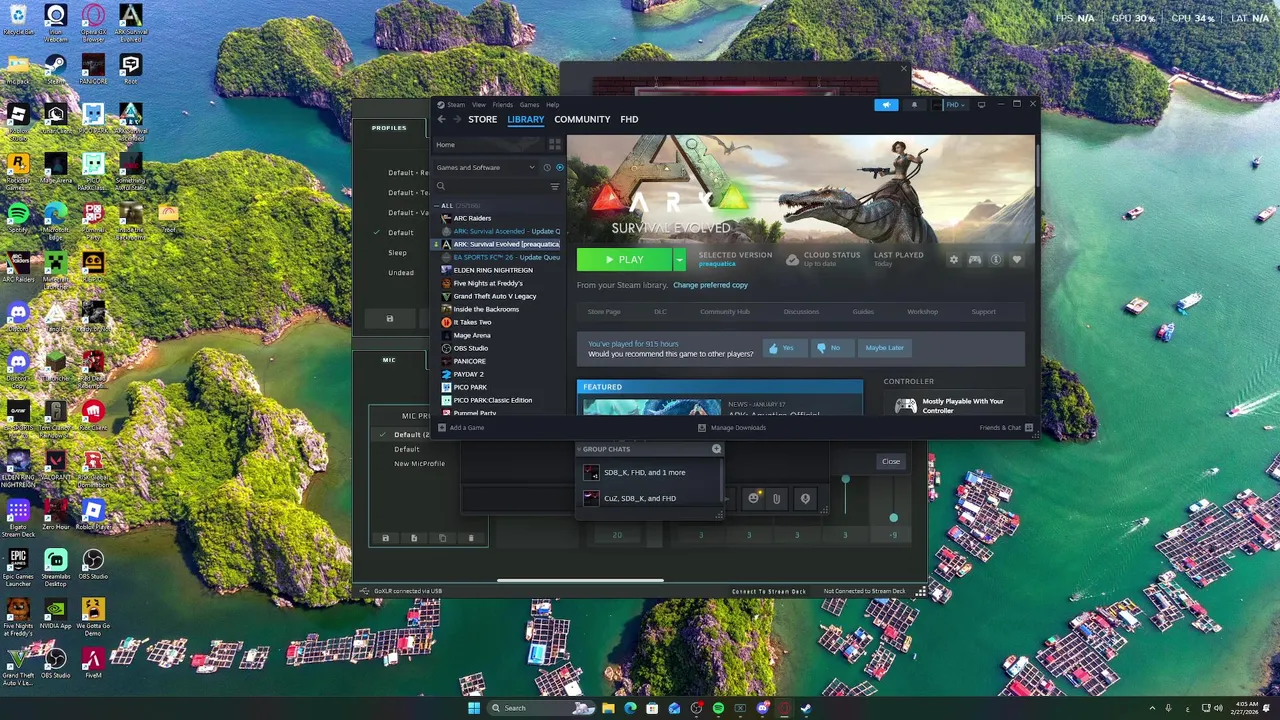Image resolution: width=1280 pixels, height=720 pixels.
Task: Open the COMMUNITY tab
Action: click(582, 119)
